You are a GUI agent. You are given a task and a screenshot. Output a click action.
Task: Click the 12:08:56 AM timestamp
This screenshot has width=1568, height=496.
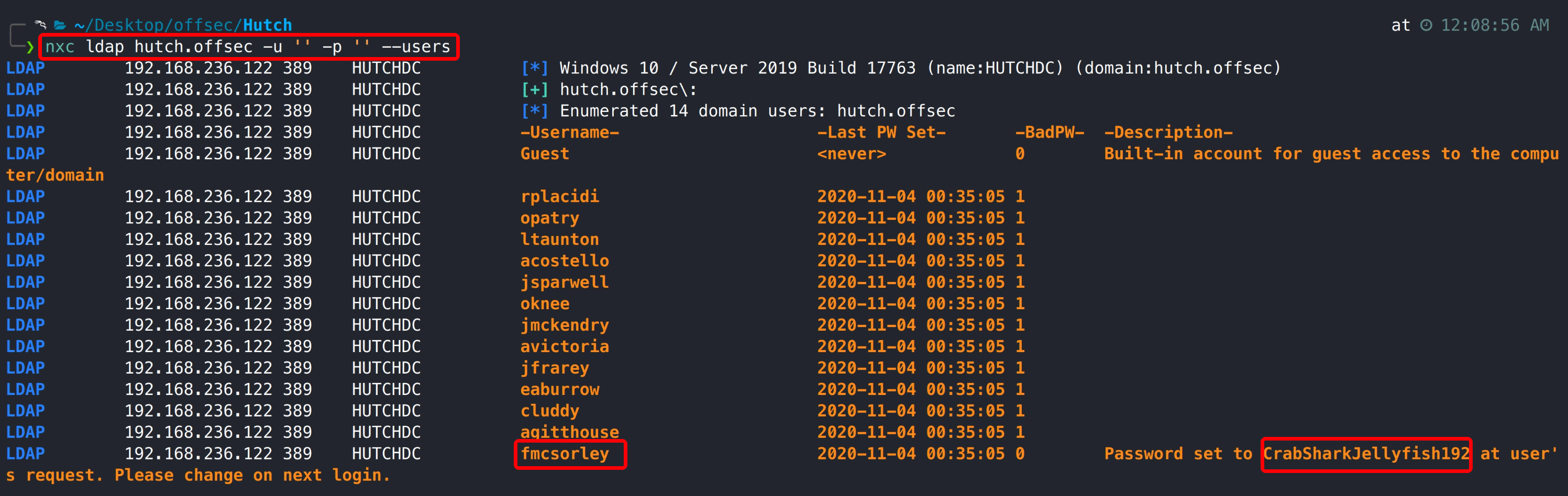click(x=1494, y=25)
